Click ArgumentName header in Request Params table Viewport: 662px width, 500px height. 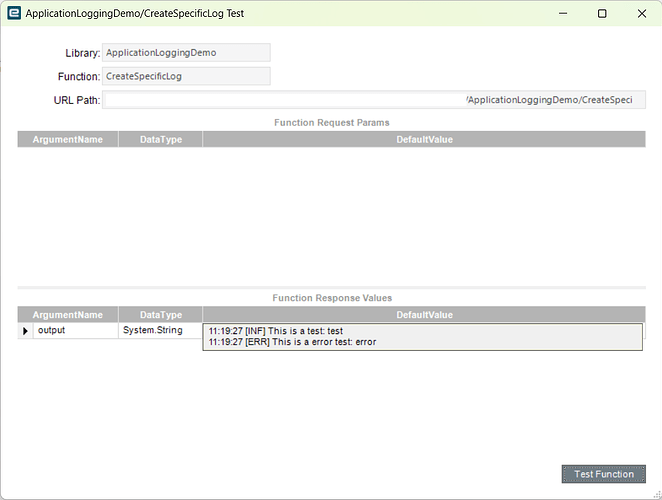coord(68,139)
